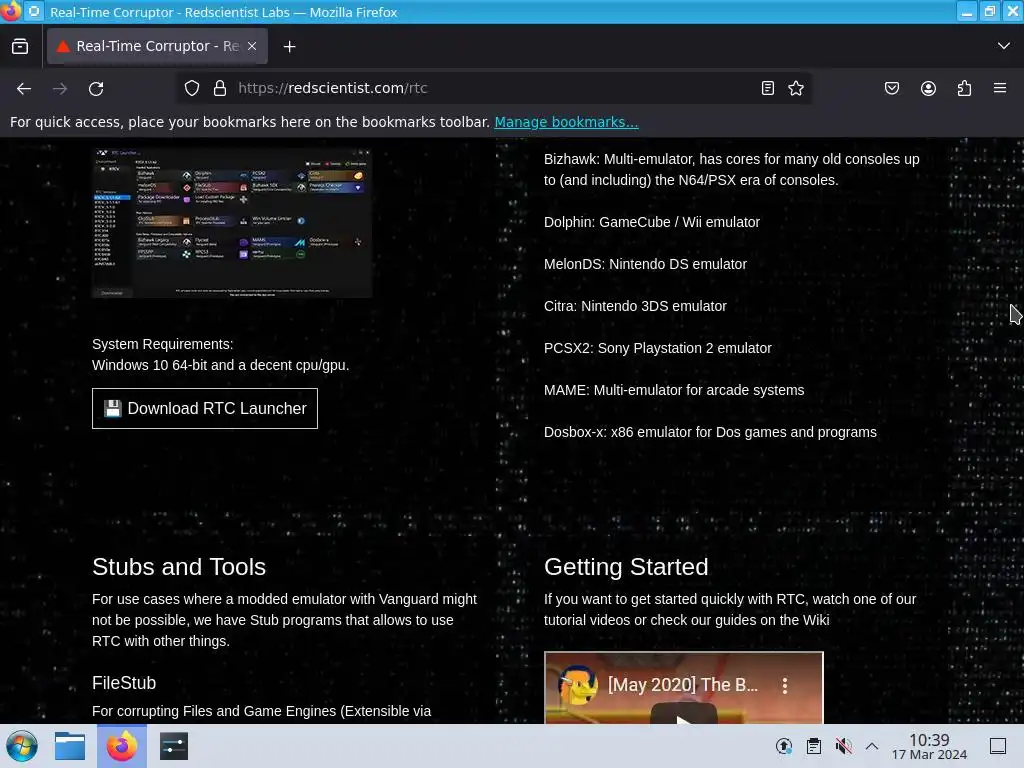Bookmark this page with the star
This screenshot has width=1024, height=768.
tap(795, 88)
